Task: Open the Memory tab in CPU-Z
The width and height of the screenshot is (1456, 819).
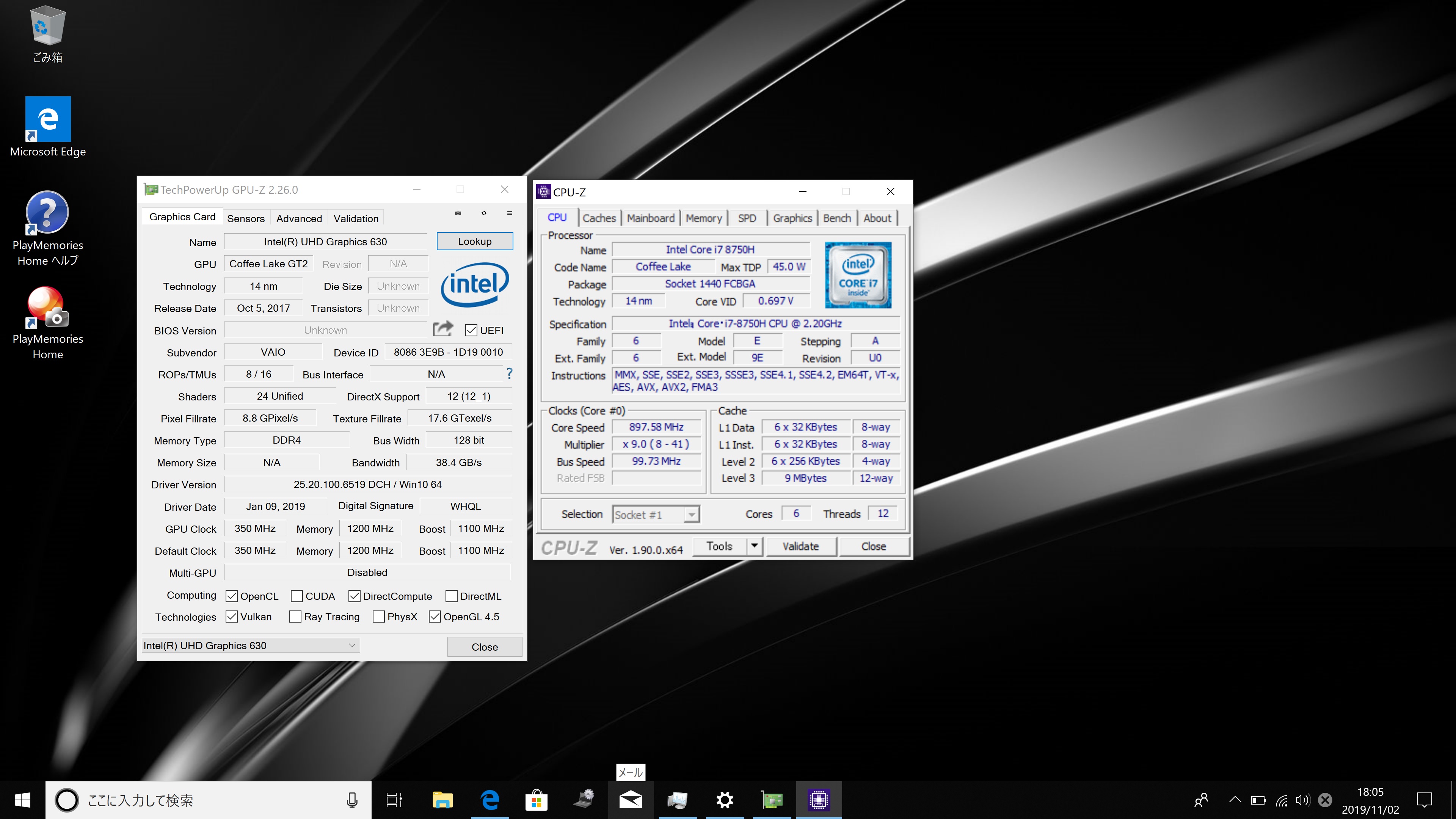Action: pos(704,218)
